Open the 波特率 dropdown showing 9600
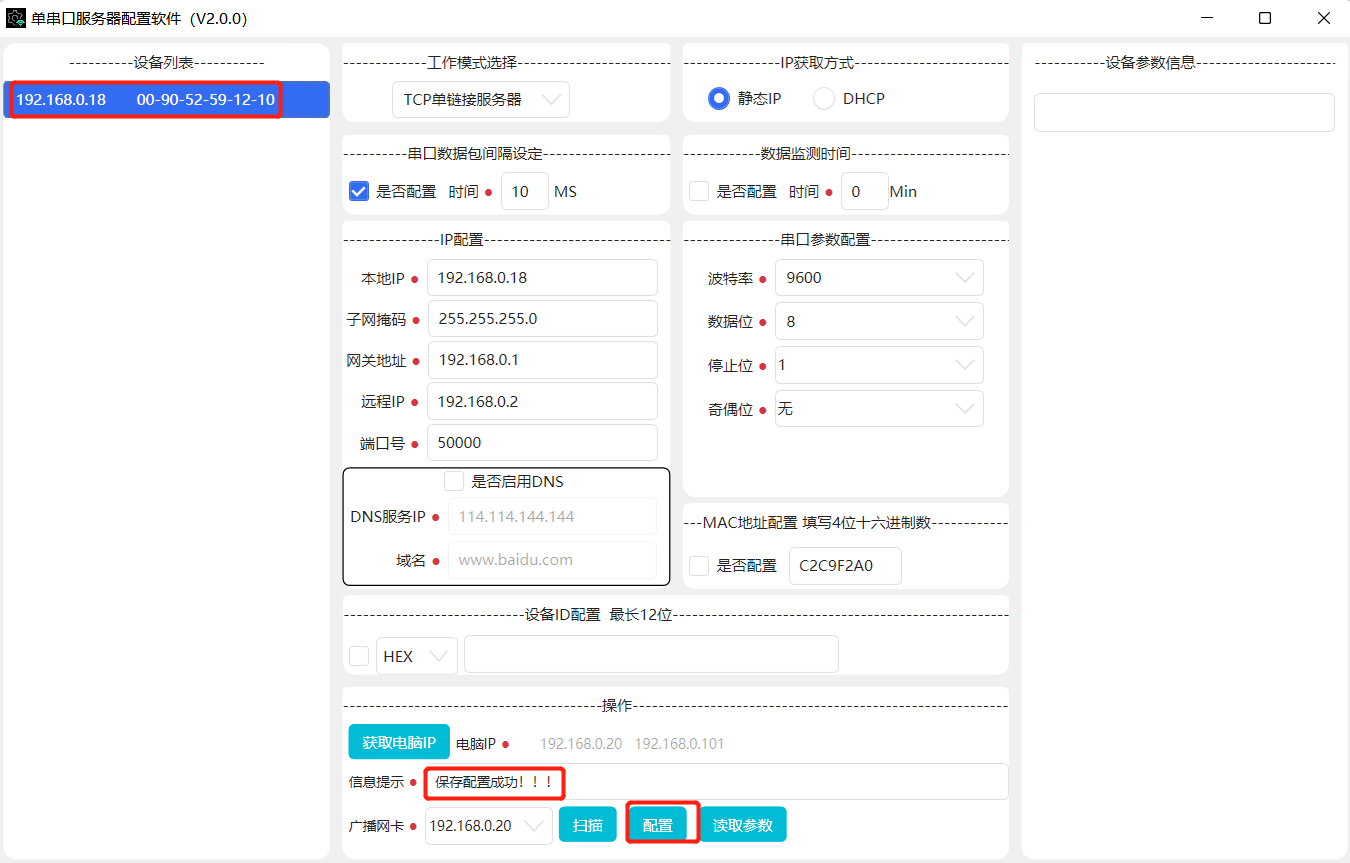1350x863 pixels. [x=879, y=278]
